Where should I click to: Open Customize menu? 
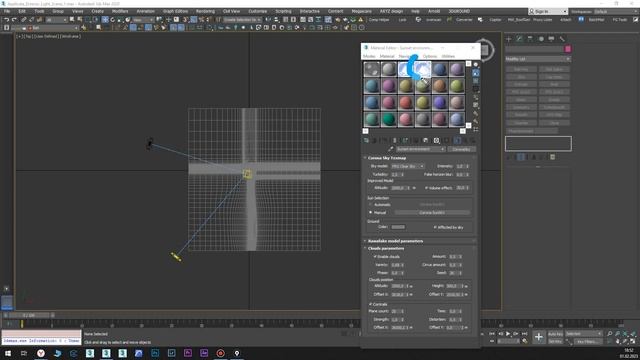pos(258,11)
